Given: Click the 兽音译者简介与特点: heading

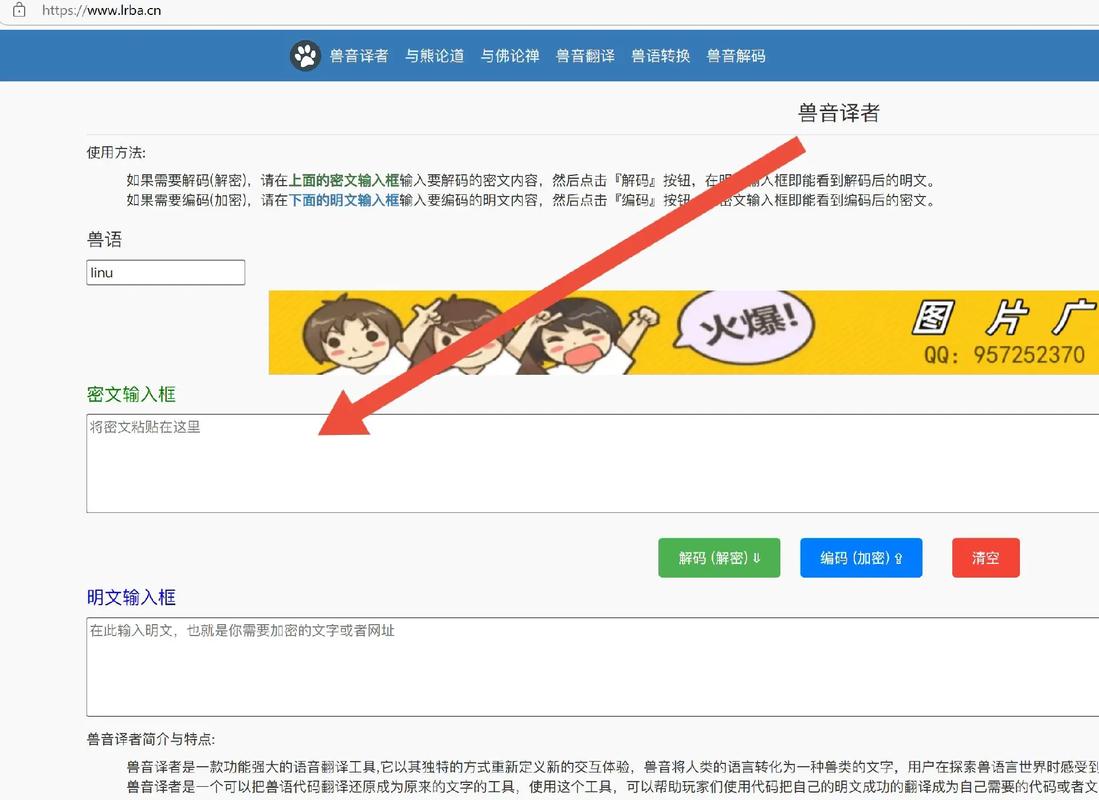Looking at the screenshot, I should click(151, 739).
